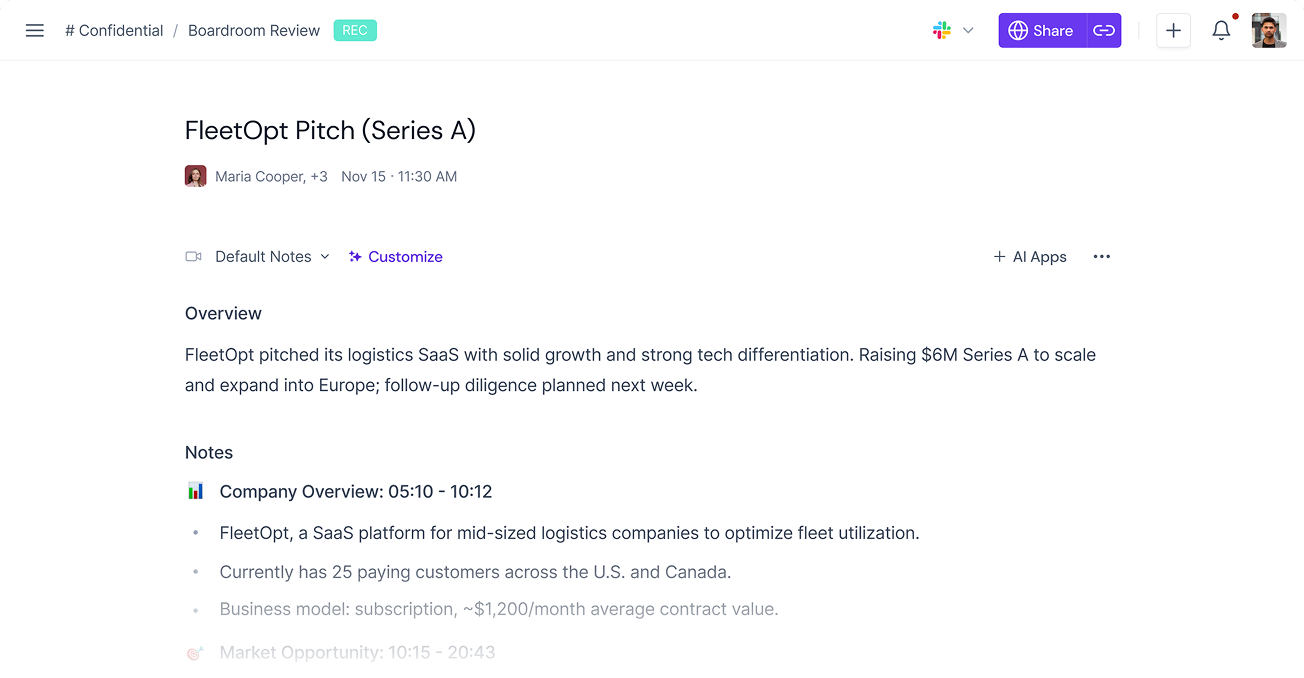This screenshot has height=678, width=1304.
Task: Open the hamburger menu
Action: coord(35,30)
